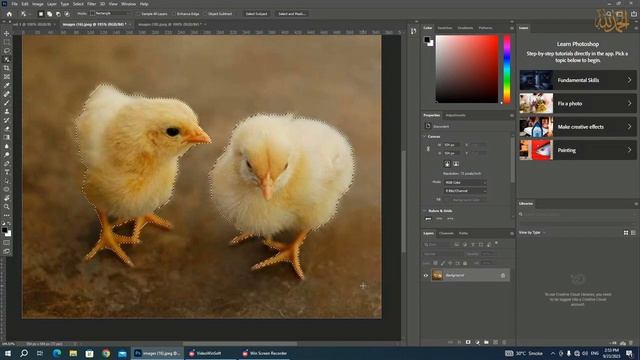Open the Mode Rectangle dropdown

click(x=109, y=13)
